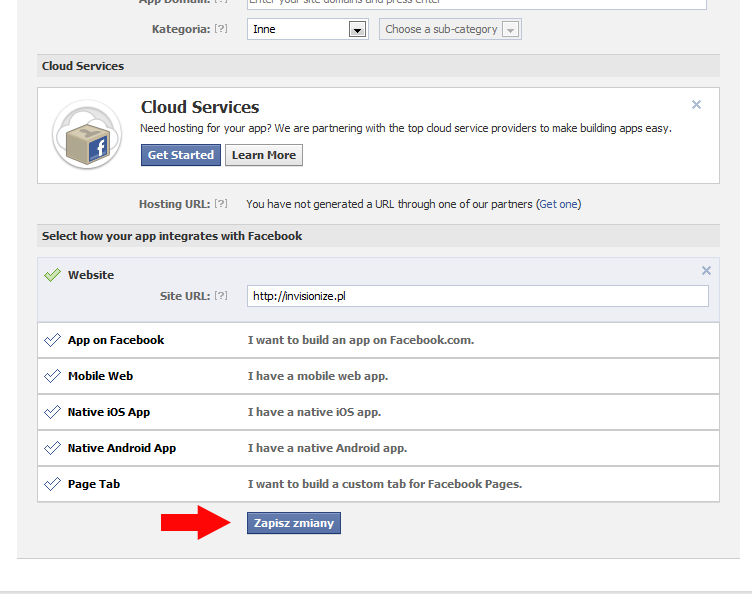
Task: Click the Site URL input field
Action: click(x=478, y=296)
